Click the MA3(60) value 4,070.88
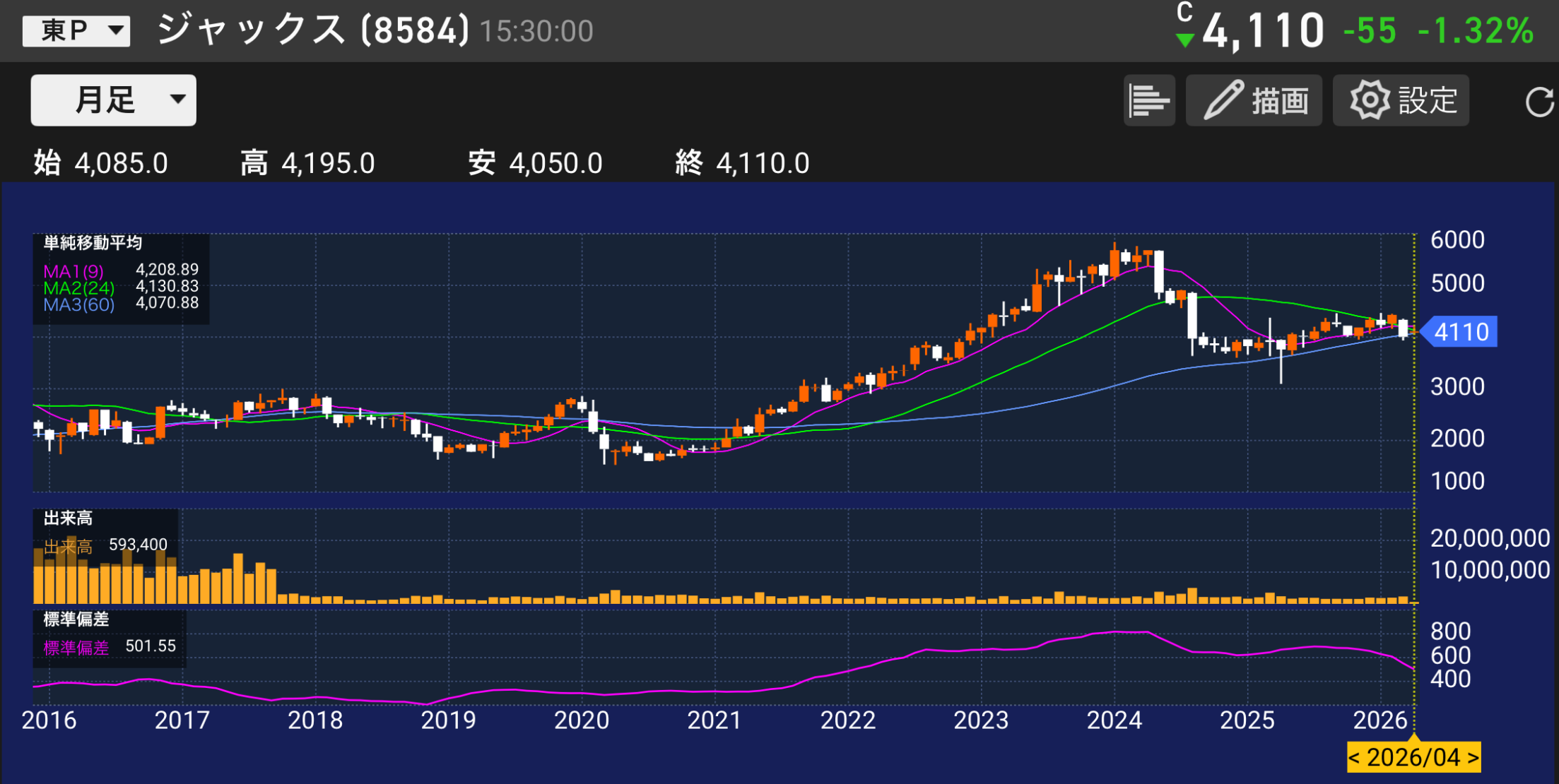This screenshot has height=784, width=1559. pos(167,304)
